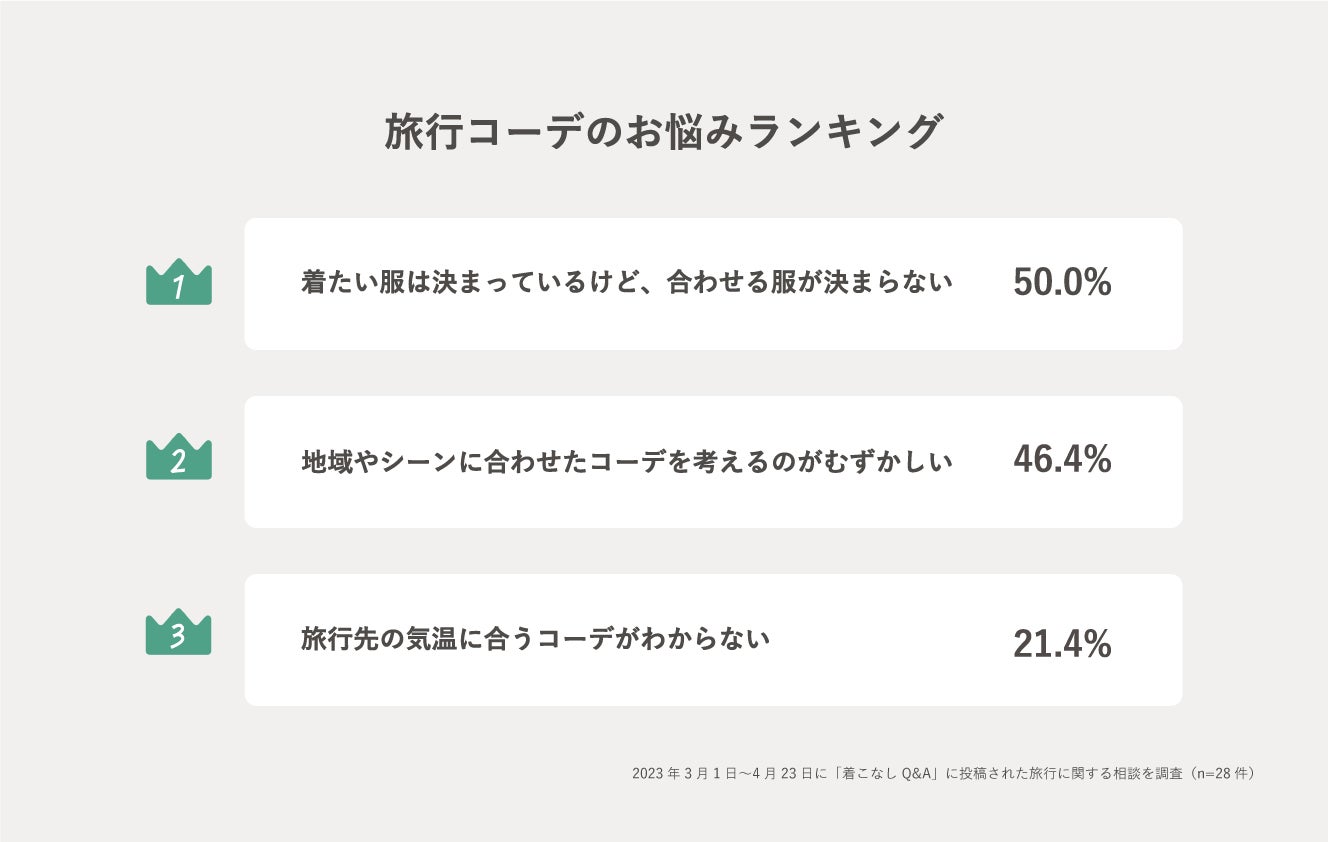The width and height of the screenshot is (1328, 842).
Task: Click the 21.4% percentage
Action: click(1062, 645)
